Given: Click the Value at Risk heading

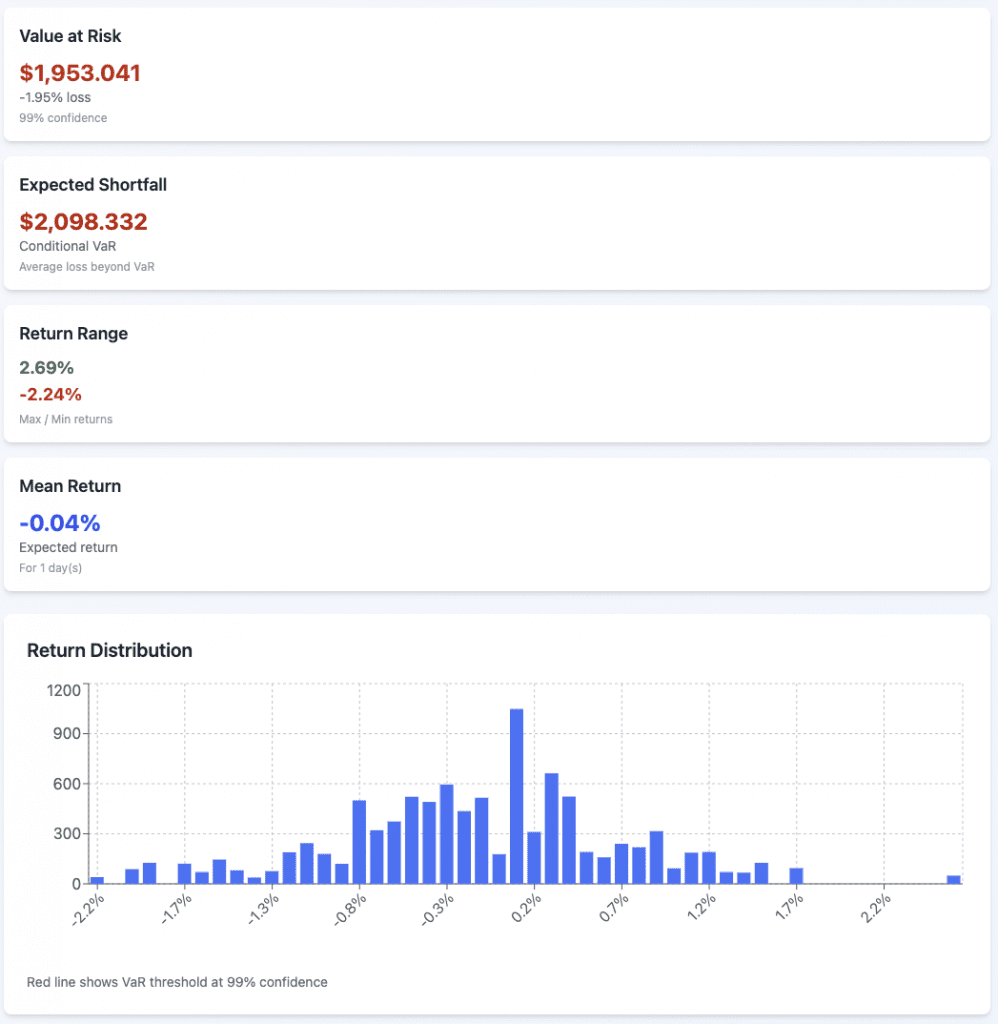Looking at the screenshot, I should [x=70, y=36].
